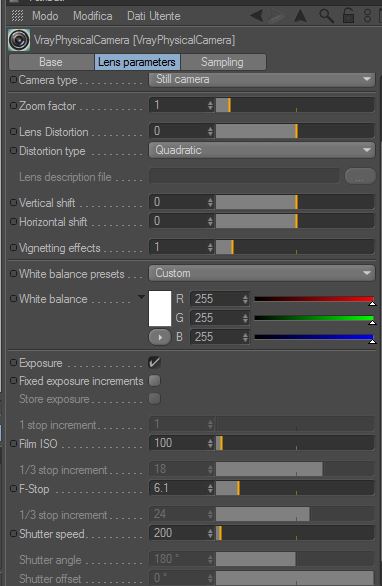Click the white balance color swatch
The height and width of the screenshot is (586, 382).
160,309
